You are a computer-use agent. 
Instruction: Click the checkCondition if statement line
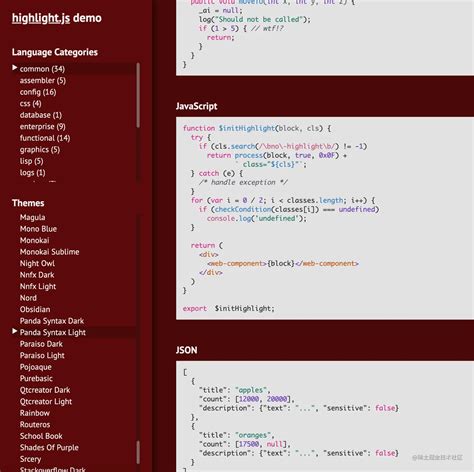(x=289, y=209)
